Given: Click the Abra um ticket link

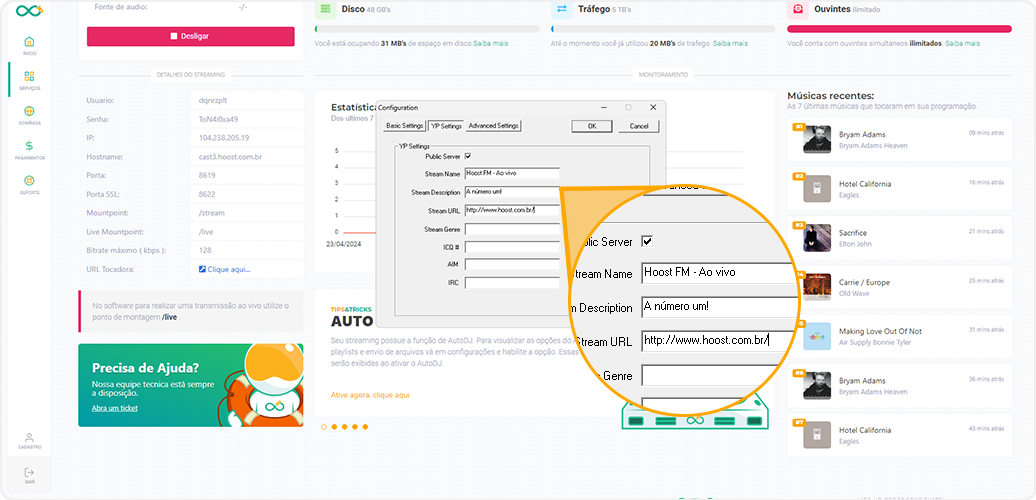Looking at the screenshot, I should pos(115,408).
